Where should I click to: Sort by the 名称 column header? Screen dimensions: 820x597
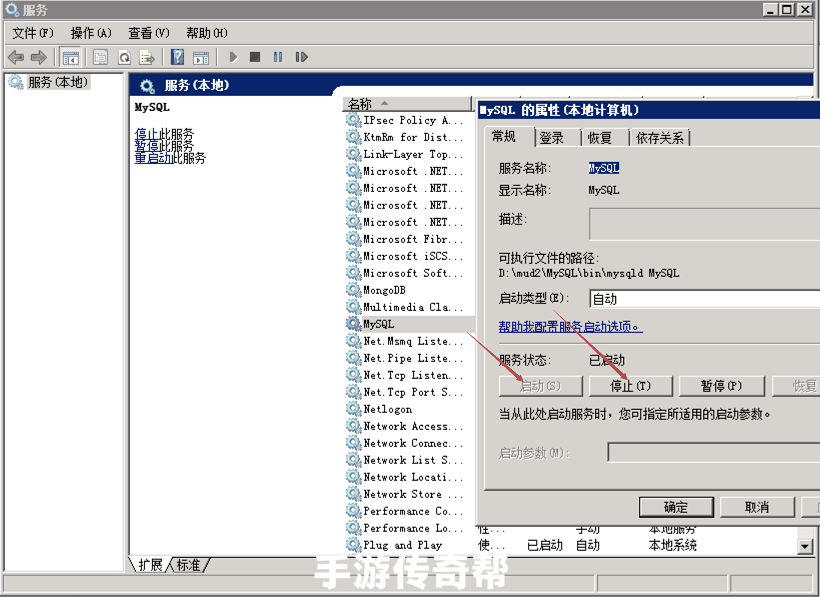click(x=407, y=104)
